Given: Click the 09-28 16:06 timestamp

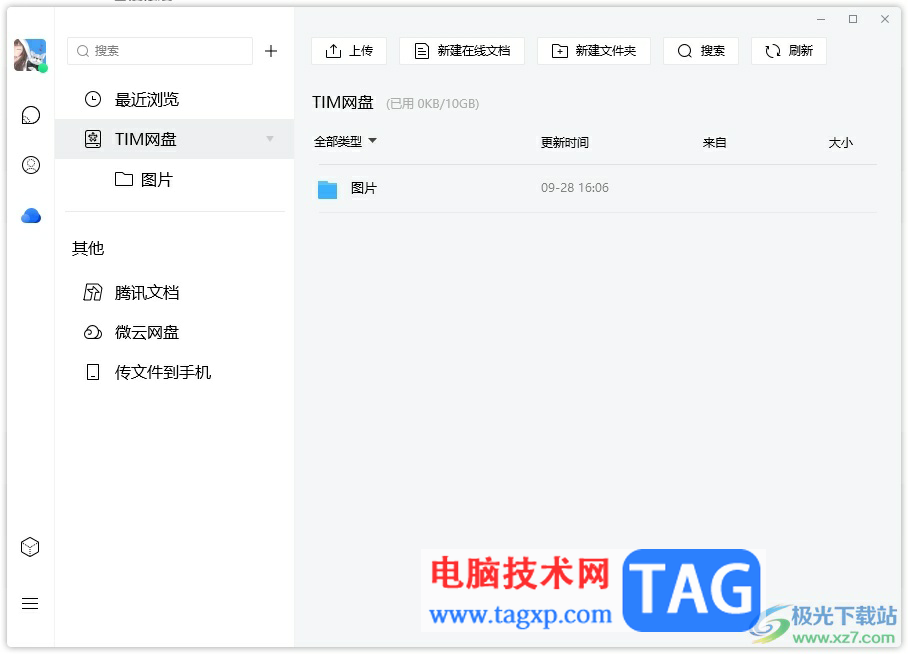Looking at the screenshot, I should pos(574,188).
